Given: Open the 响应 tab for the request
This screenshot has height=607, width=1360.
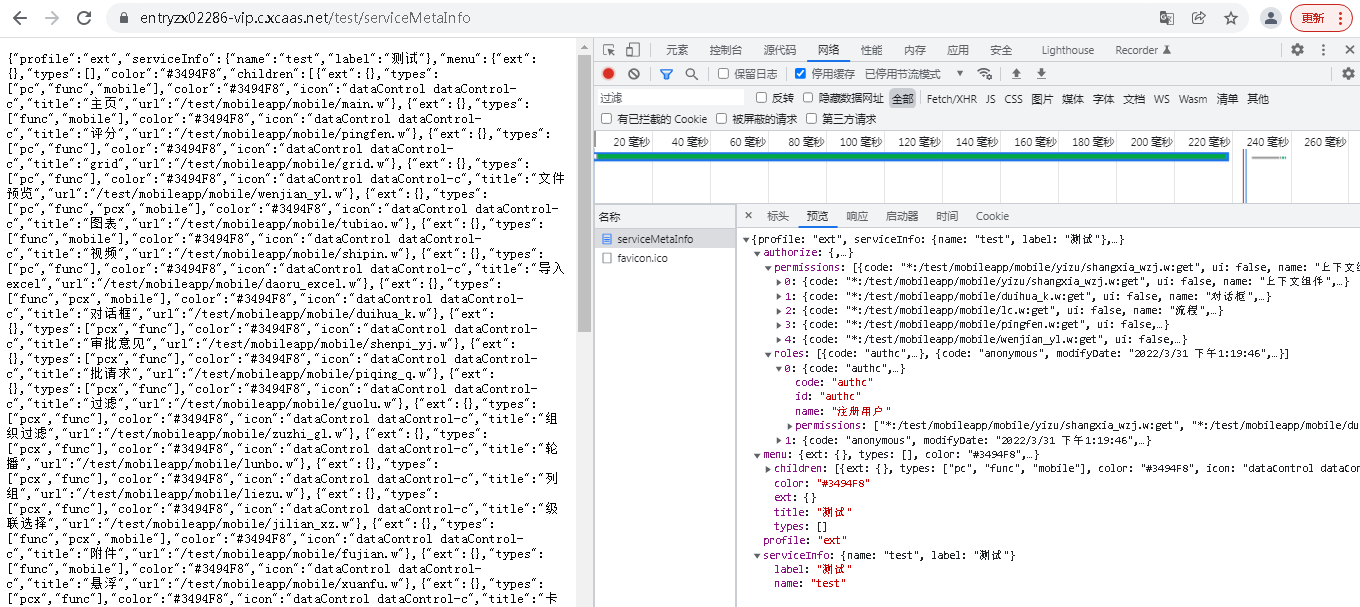Looking at the screenshot, I should (x=857, y=216).
